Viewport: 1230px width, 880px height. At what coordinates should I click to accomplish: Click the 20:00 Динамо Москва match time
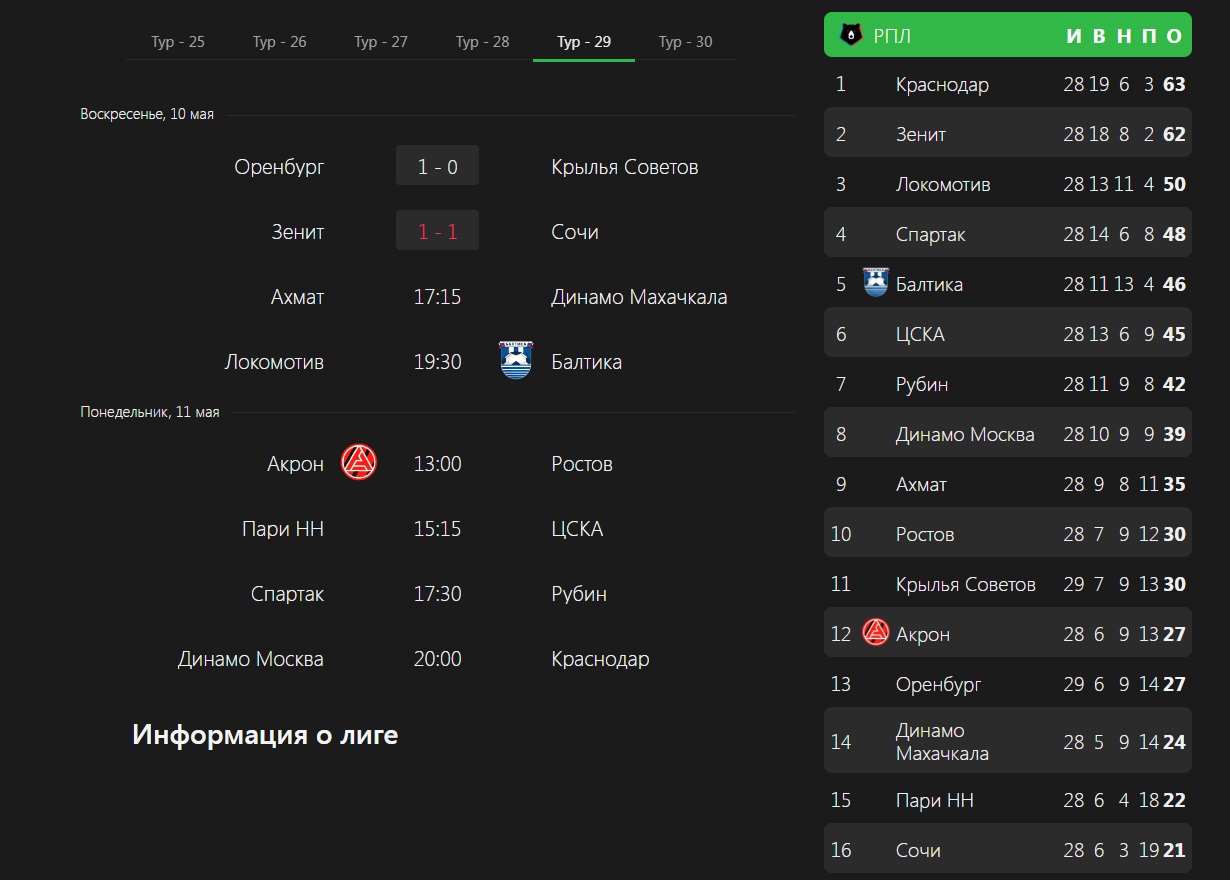pos(438,659)
